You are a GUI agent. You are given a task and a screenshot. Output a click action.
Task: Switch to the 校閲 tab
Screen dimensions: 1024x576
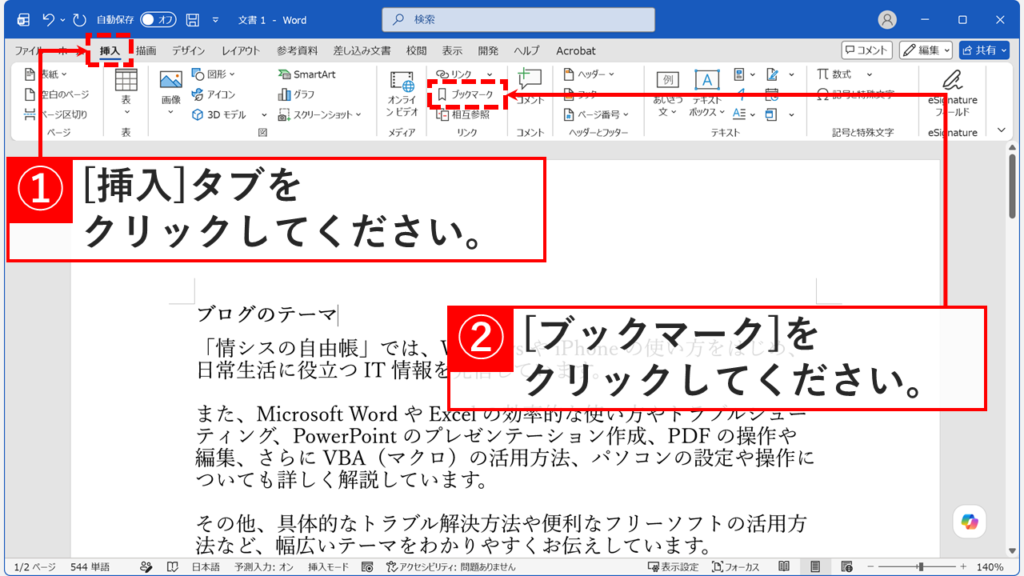pos(416,50)
